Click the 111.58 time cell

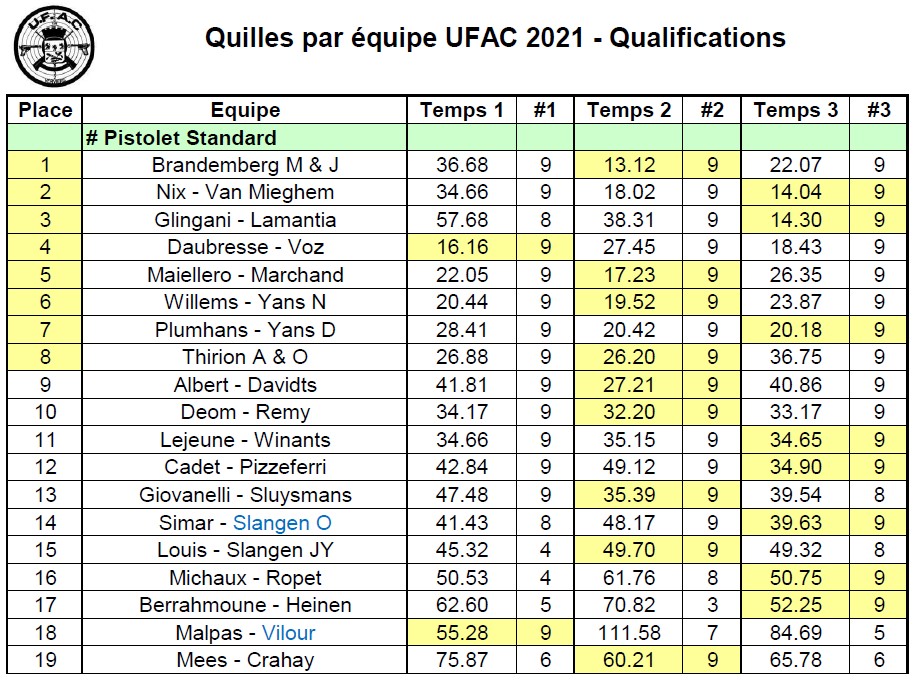[629, 632]
